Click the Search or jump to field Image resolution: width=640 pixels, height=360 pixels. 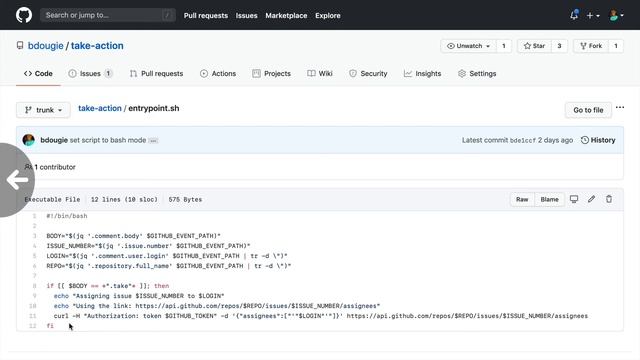point(108,15)
